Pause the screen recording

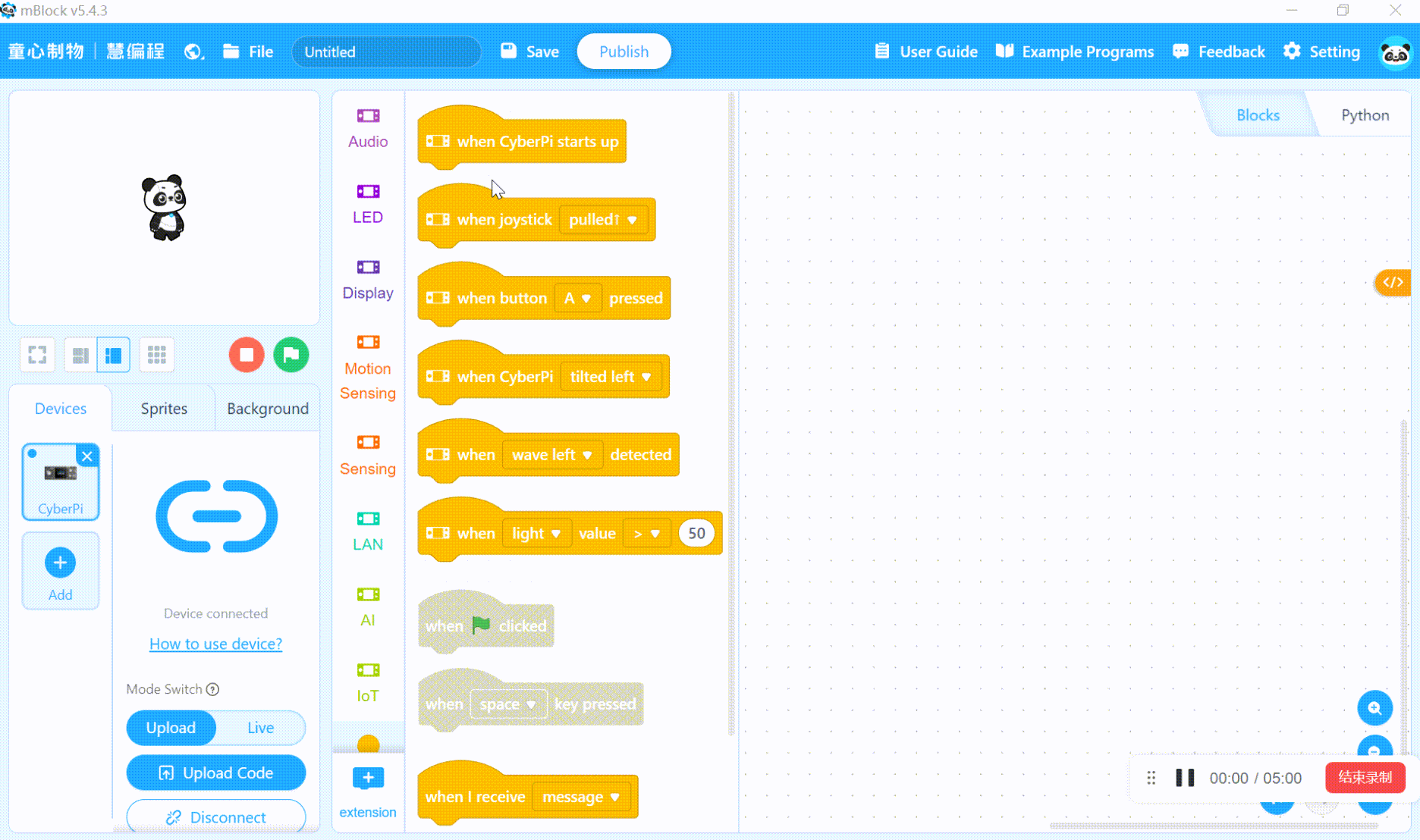click(1185, 778)
